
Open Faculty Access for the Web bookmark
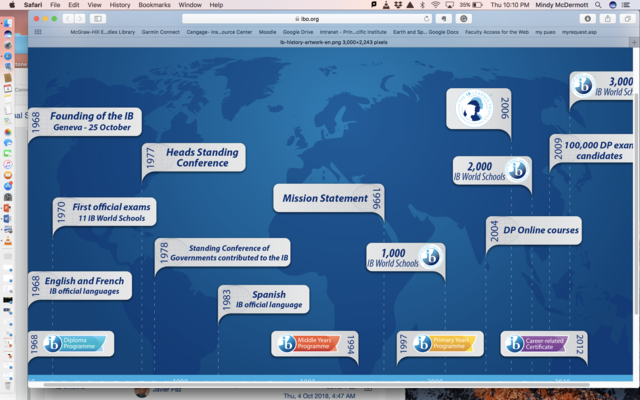tap(497, 32)
